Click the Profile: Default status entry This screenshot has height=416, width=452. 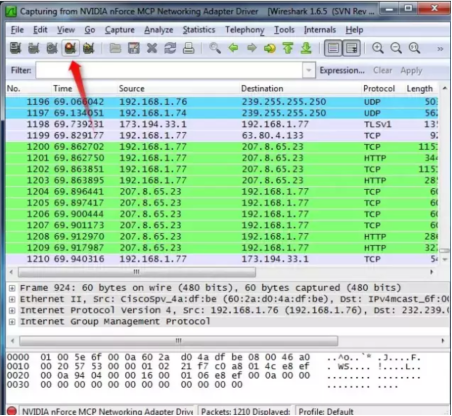[326, 411]
